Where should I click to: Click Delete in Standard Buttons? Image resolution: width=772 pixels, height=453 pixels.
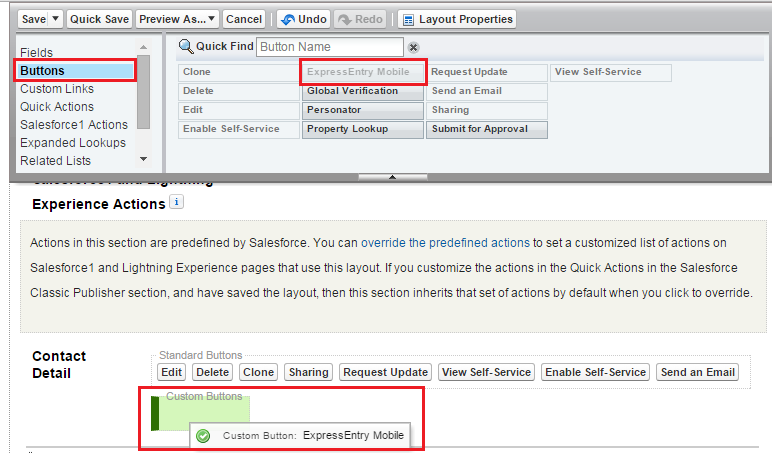[213, 372]
